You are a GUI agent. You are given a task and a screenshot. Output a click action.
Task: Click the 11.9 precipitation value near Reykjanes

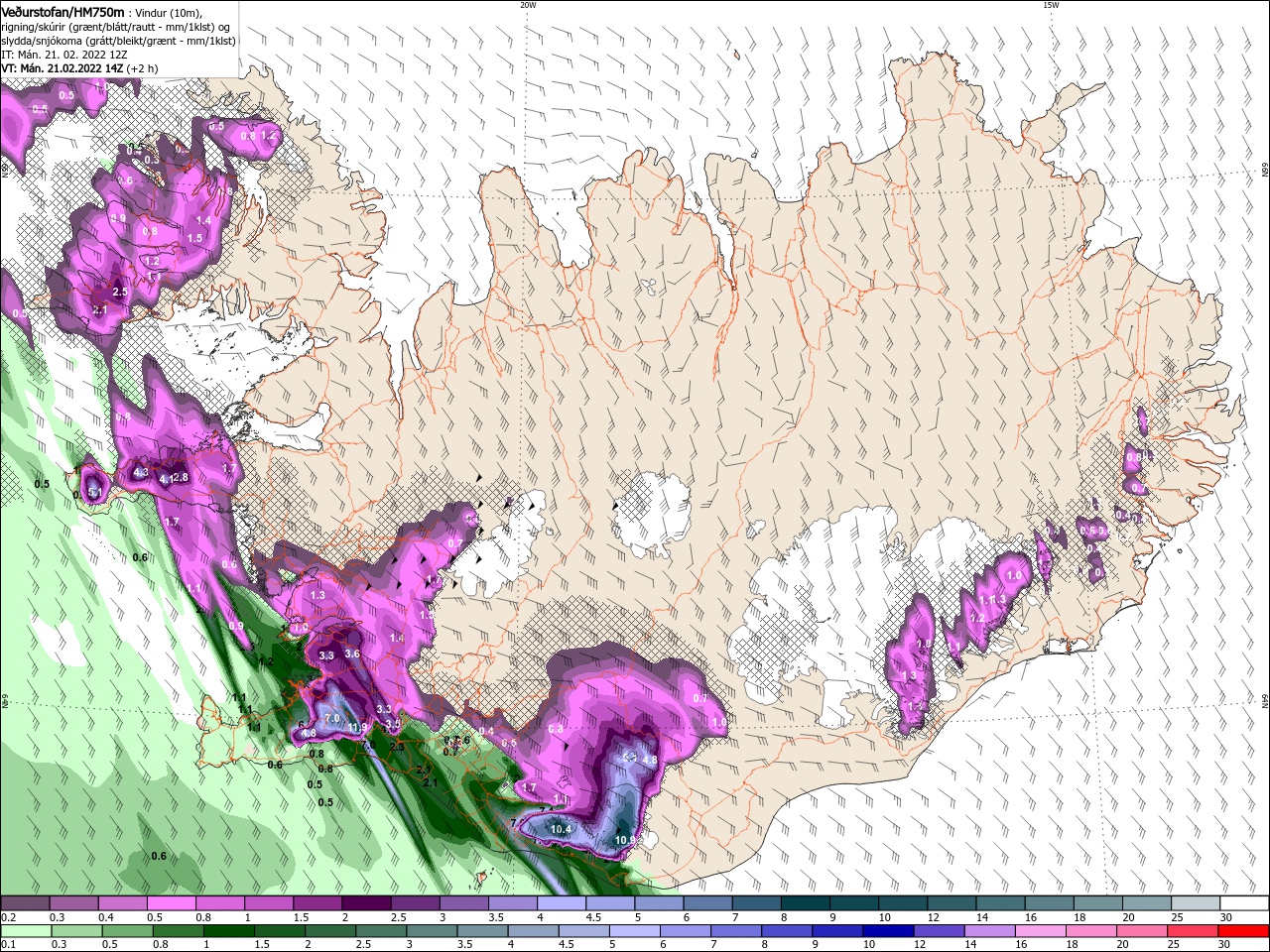(358, 728)
